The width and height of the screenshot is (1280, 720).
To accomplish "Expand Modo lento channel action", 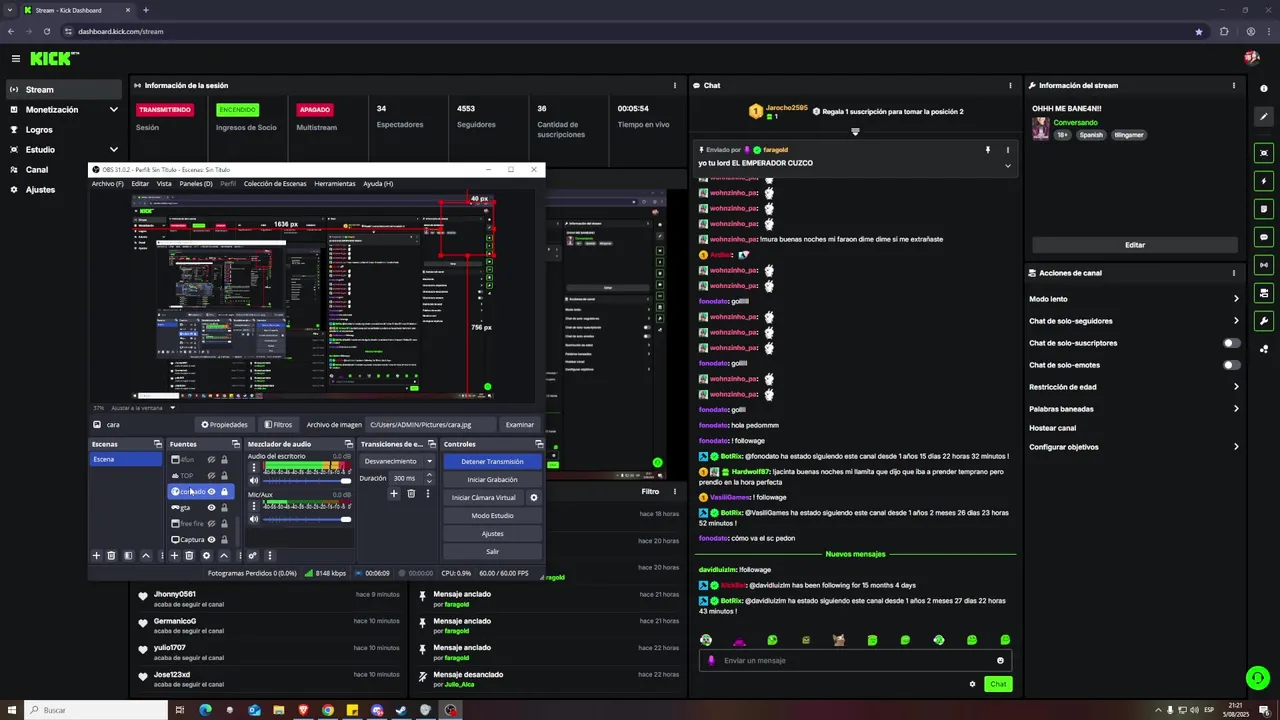I will [x=1236, y=299].
